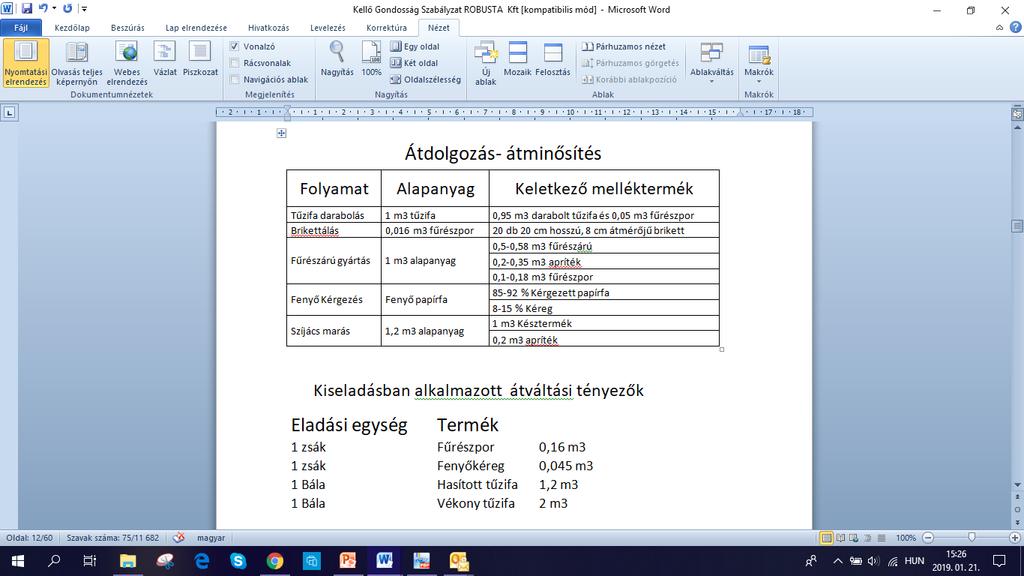Uncheck the Vonalzó checkbox
This screenshot has height=576, width=1024.
click(234, 47)
